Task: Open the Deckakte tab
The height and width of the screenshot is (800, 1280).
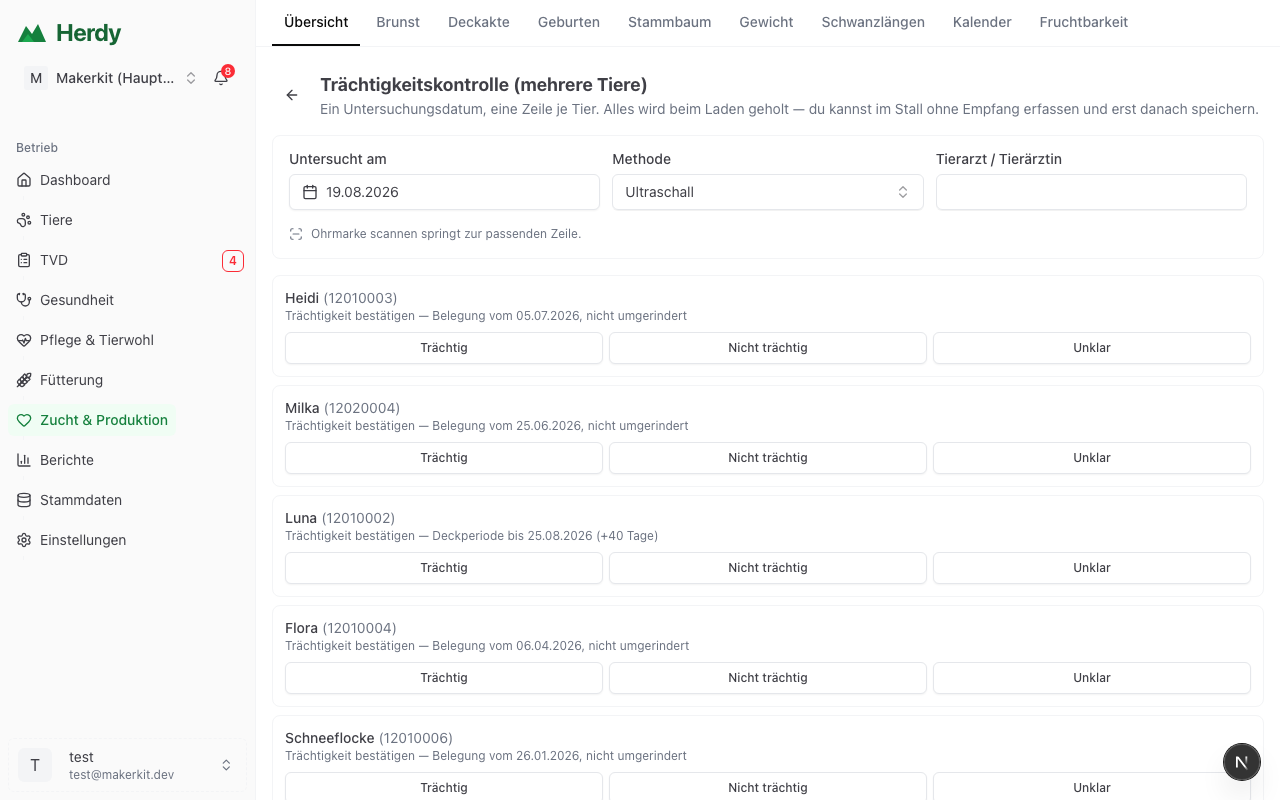Action: pos(479,22)
